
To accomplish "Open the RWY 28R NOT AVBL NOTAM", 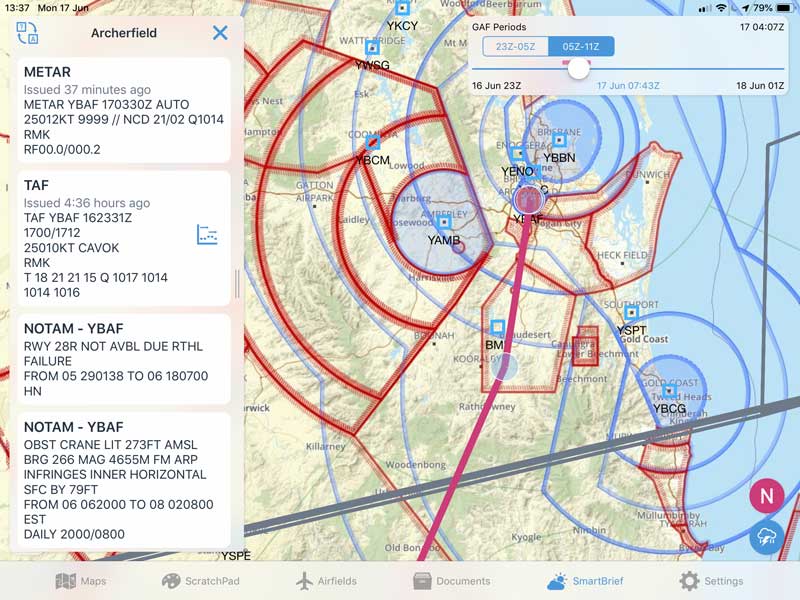I will (x=124, y=359).
